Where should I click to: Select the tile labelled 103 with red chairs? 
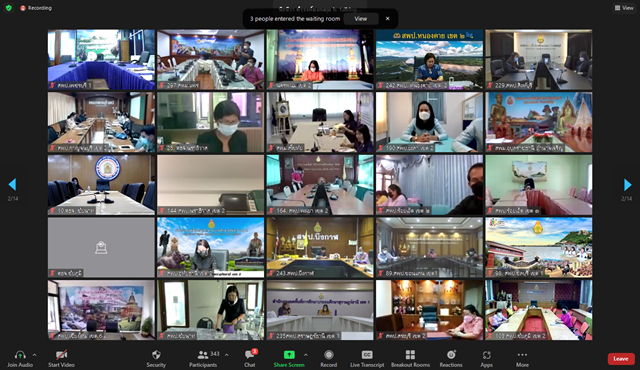539,310
